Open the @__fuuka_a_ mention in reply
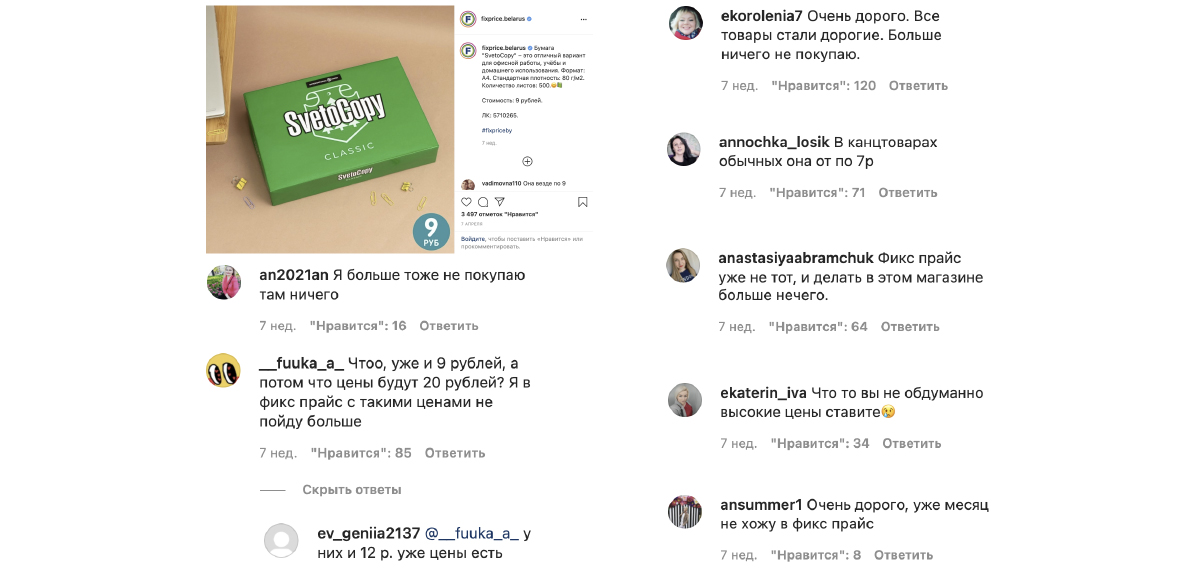The height and width of the screenshot is (572, 1200). coord(472,534)
